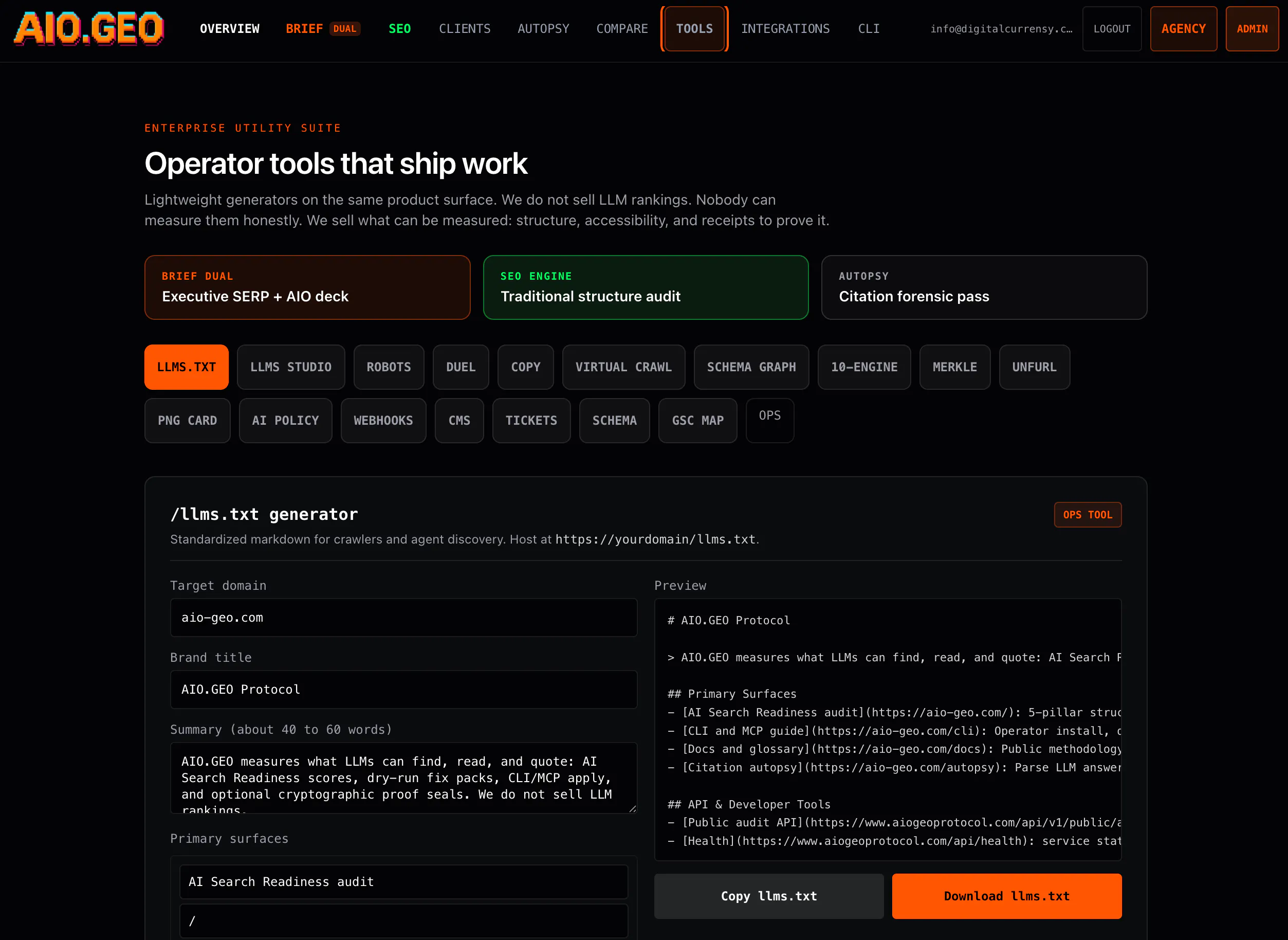This screenshot has height=940, width=1288.
Task: Click the AI Search Readiness audit field
Action: click(x=404, y=881)
